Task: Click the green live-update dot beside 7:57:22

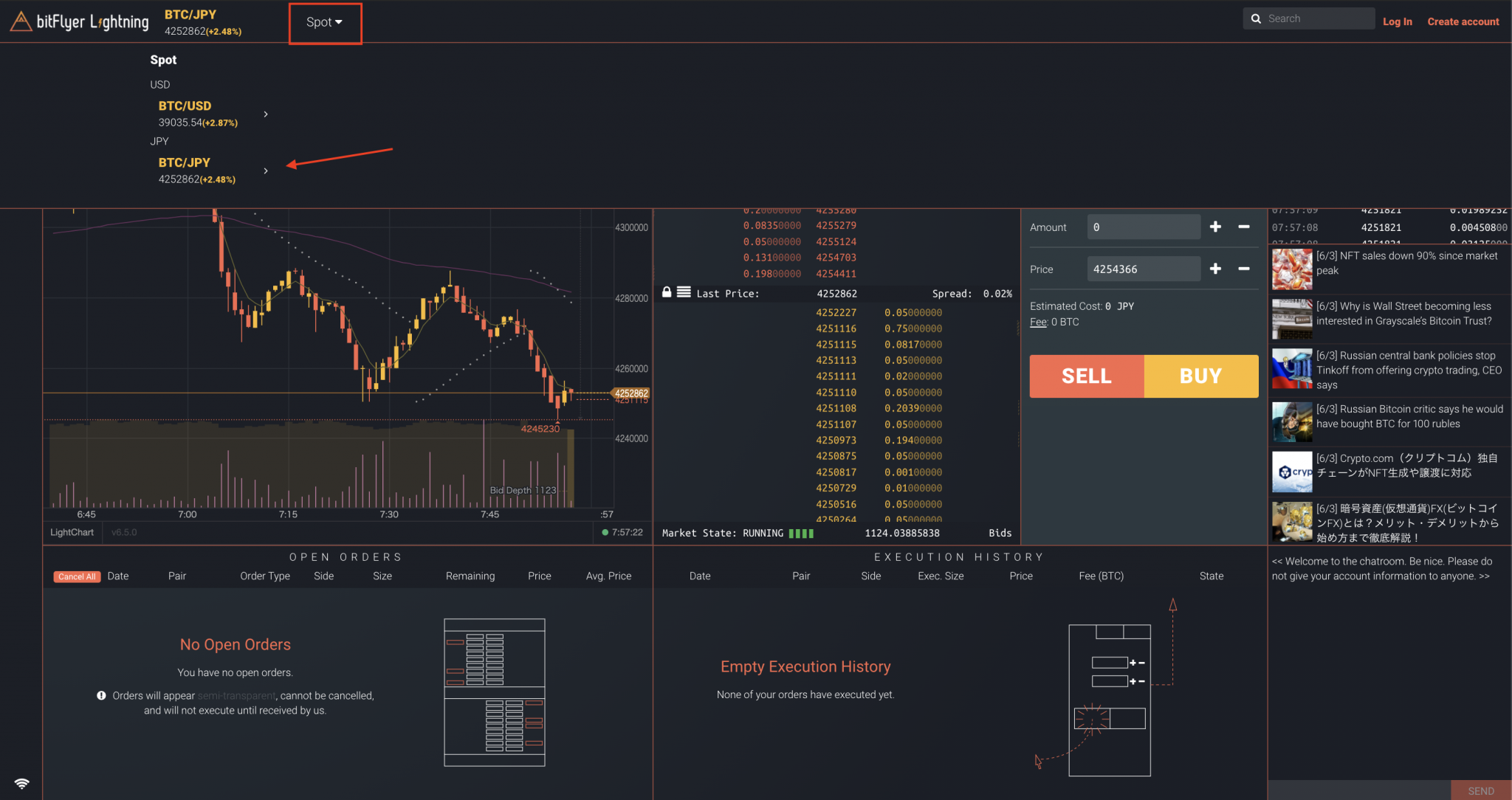Action: pyautogui.click(x=606, y=531)
